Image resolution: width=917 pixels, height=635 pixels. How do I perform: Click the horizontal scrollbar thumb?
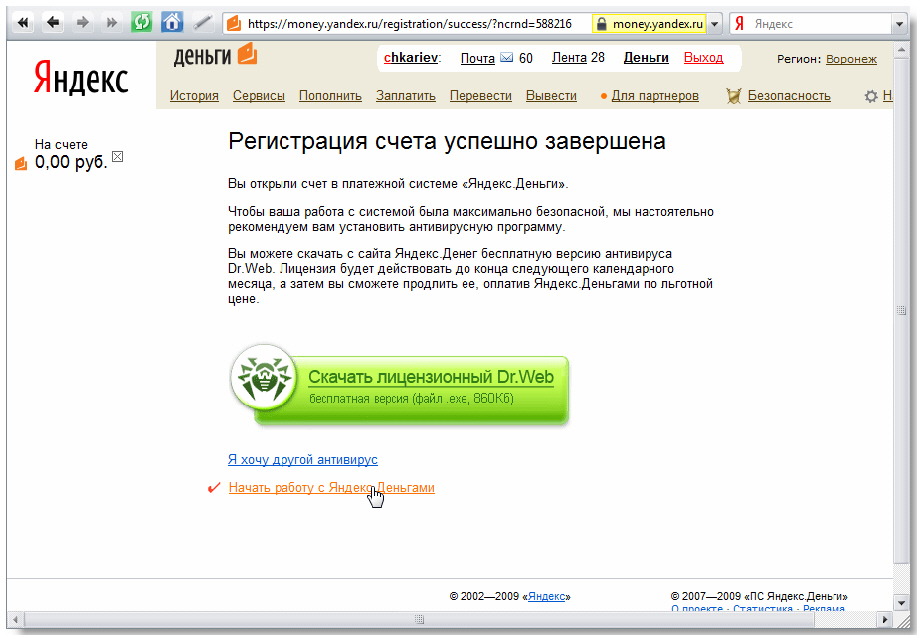(419, 619)
